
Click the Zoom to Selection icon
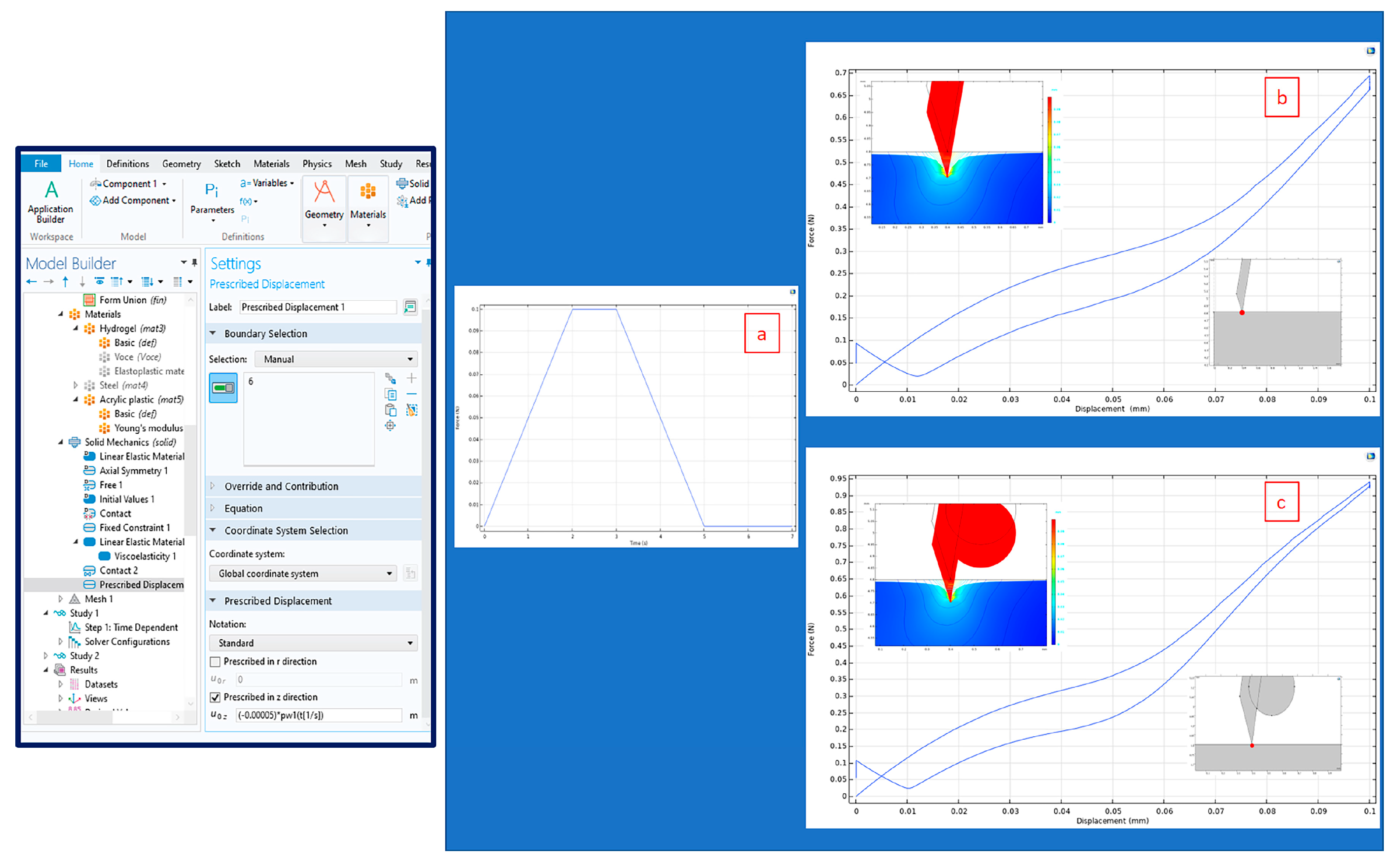click(390, 425)
